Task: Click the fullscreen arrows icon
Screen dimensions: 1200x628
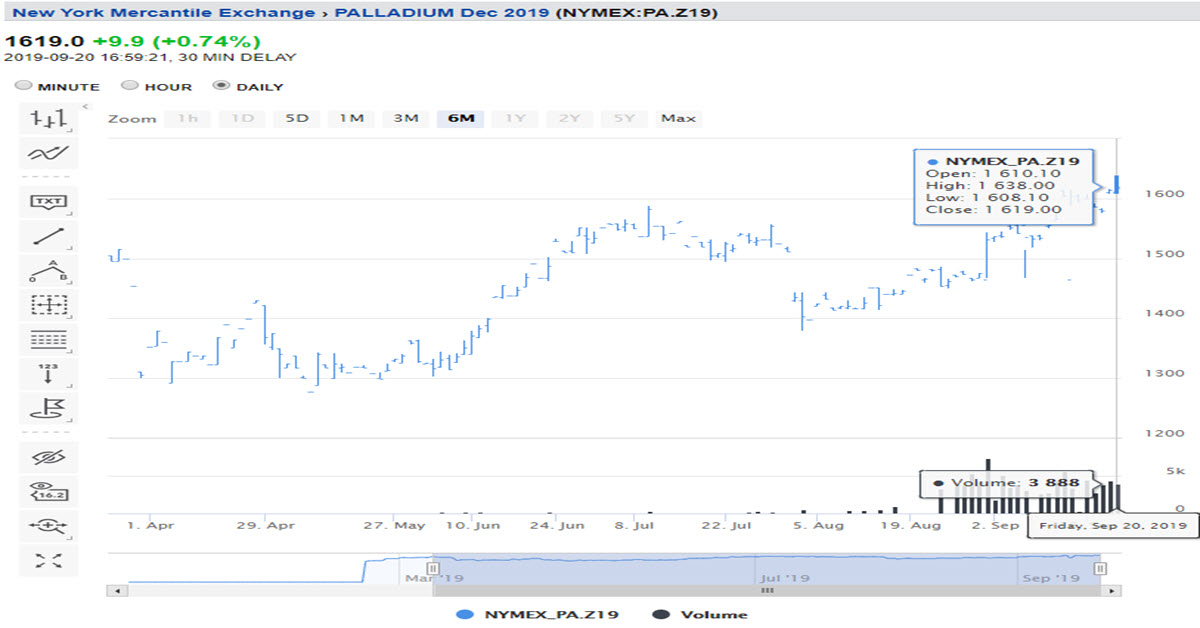Action: pos(49,560)
